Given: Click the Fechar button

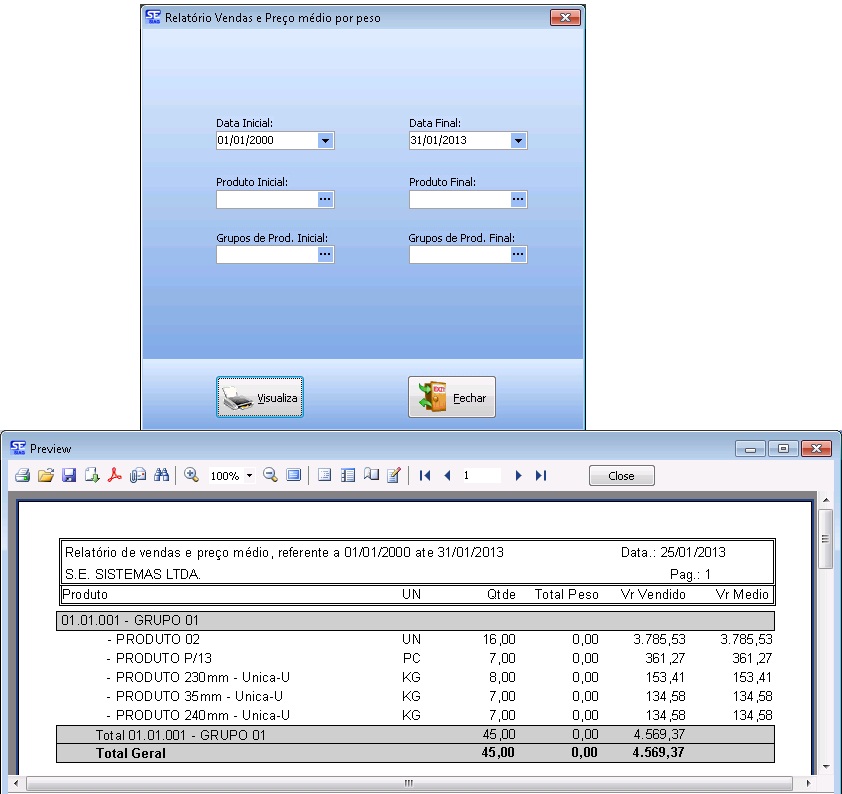Looking at the screenshot, I should 452,397.
